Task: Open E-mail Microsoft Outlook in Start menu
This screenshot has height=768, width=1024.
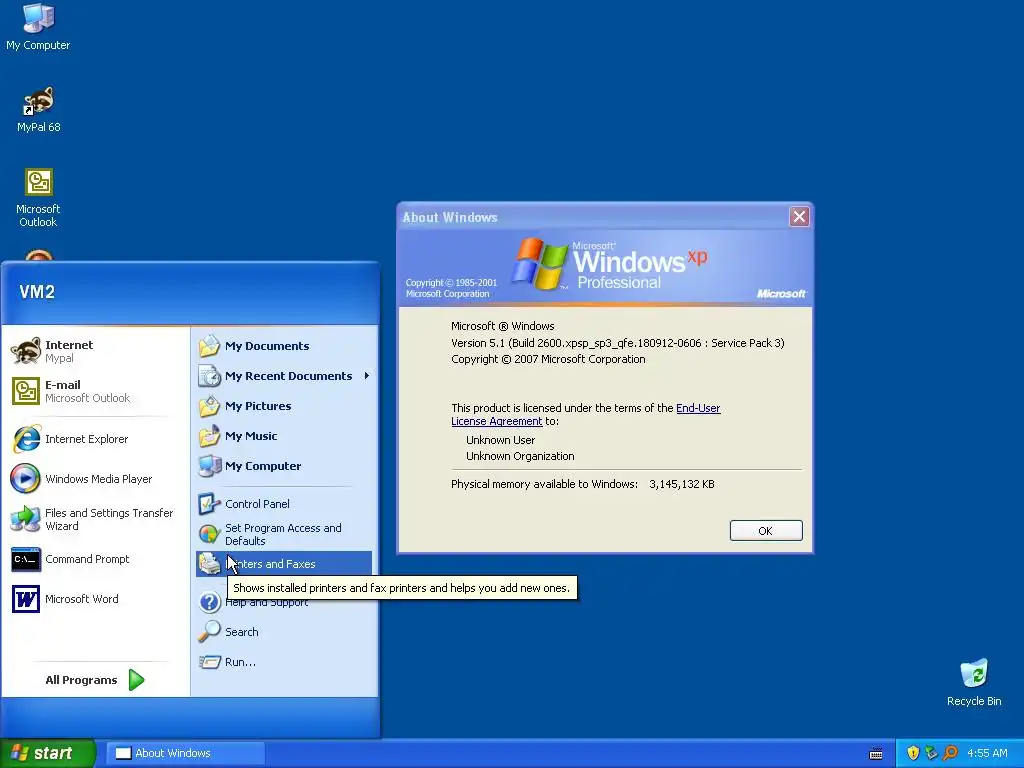Action: (95, 391)
